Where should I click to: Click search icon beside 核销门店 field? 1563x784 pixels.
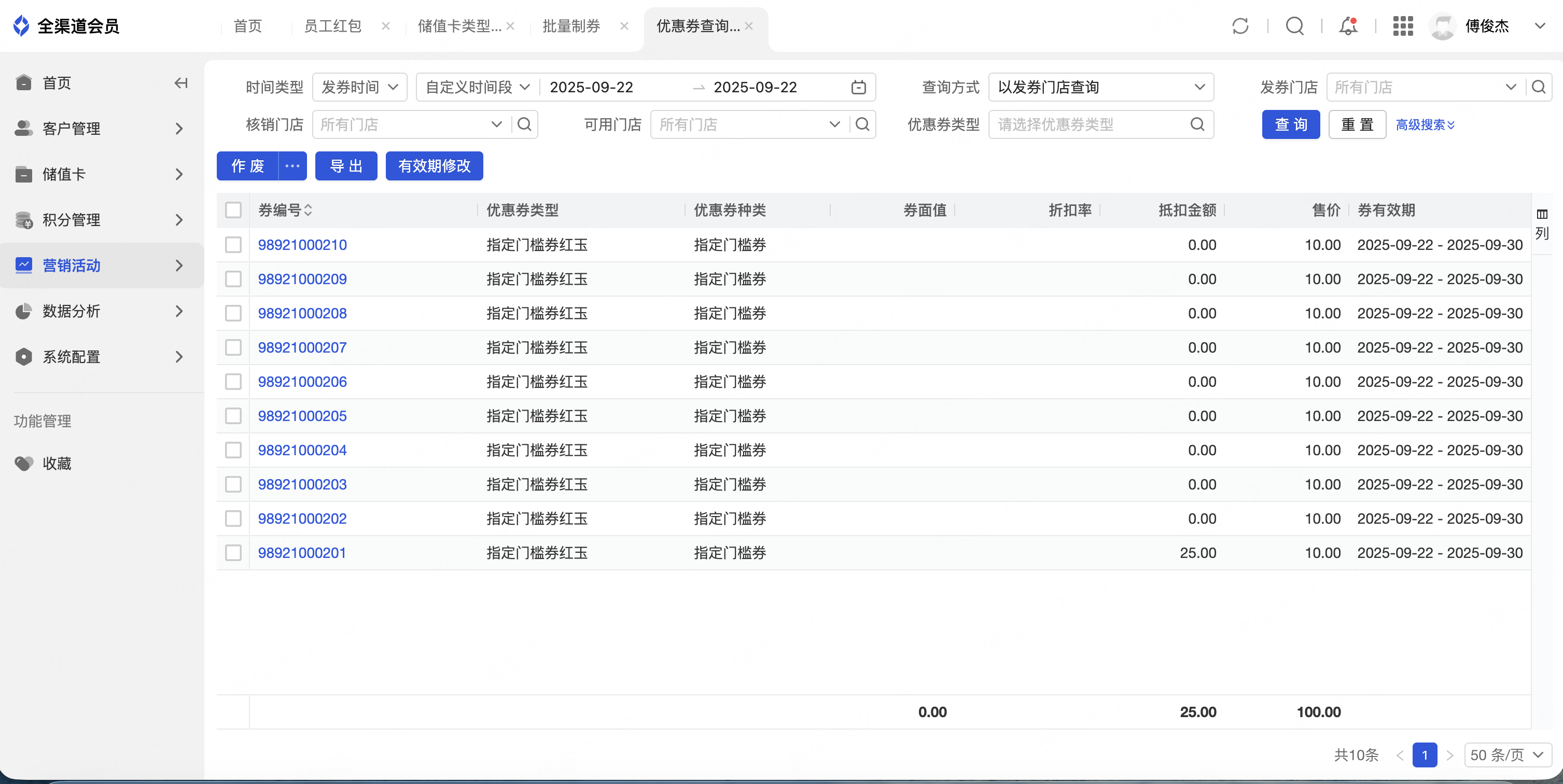(x=524, y=124)
